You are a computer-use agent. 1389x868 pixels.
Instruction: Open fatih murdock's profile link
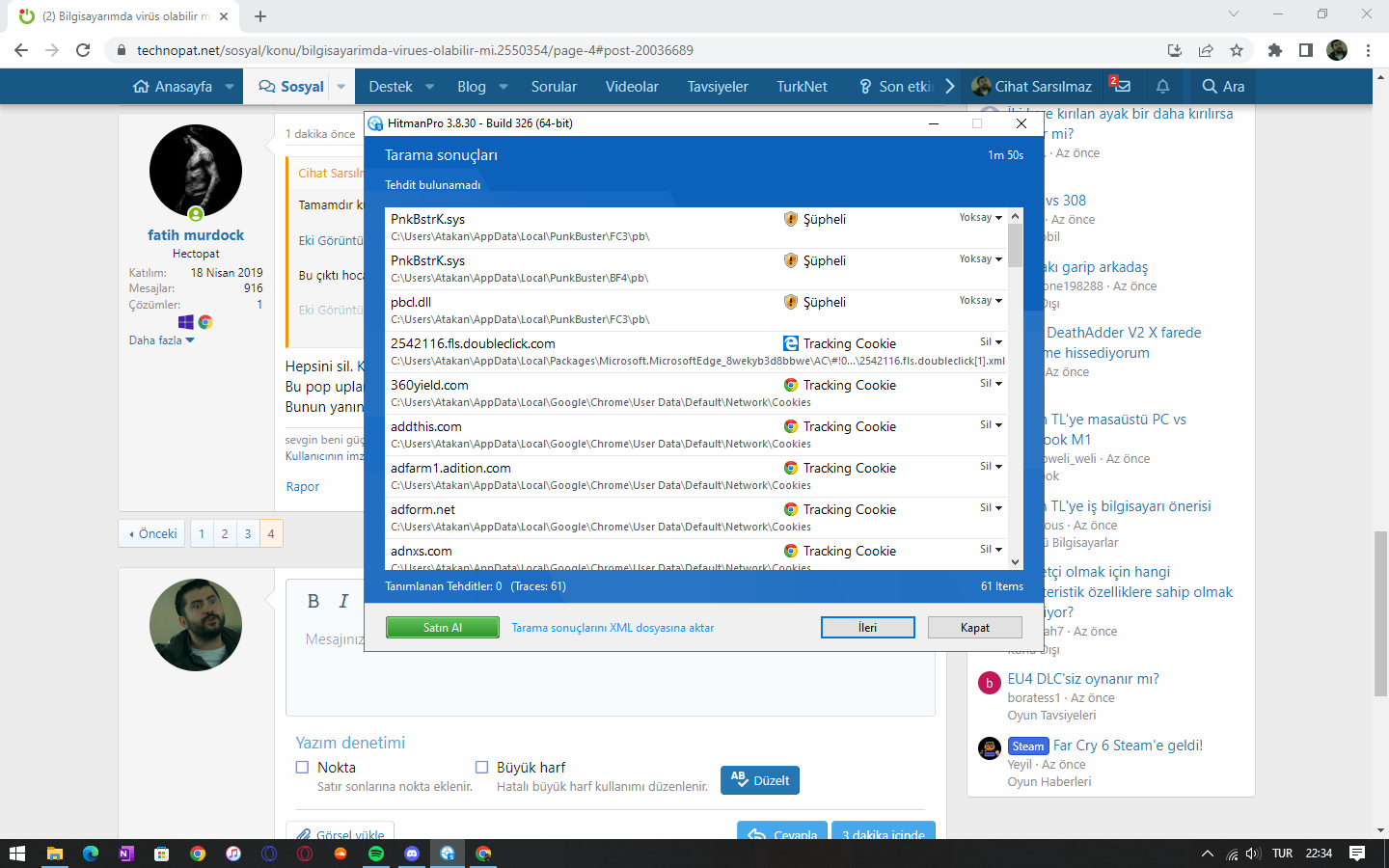click(x=196, y=235)
